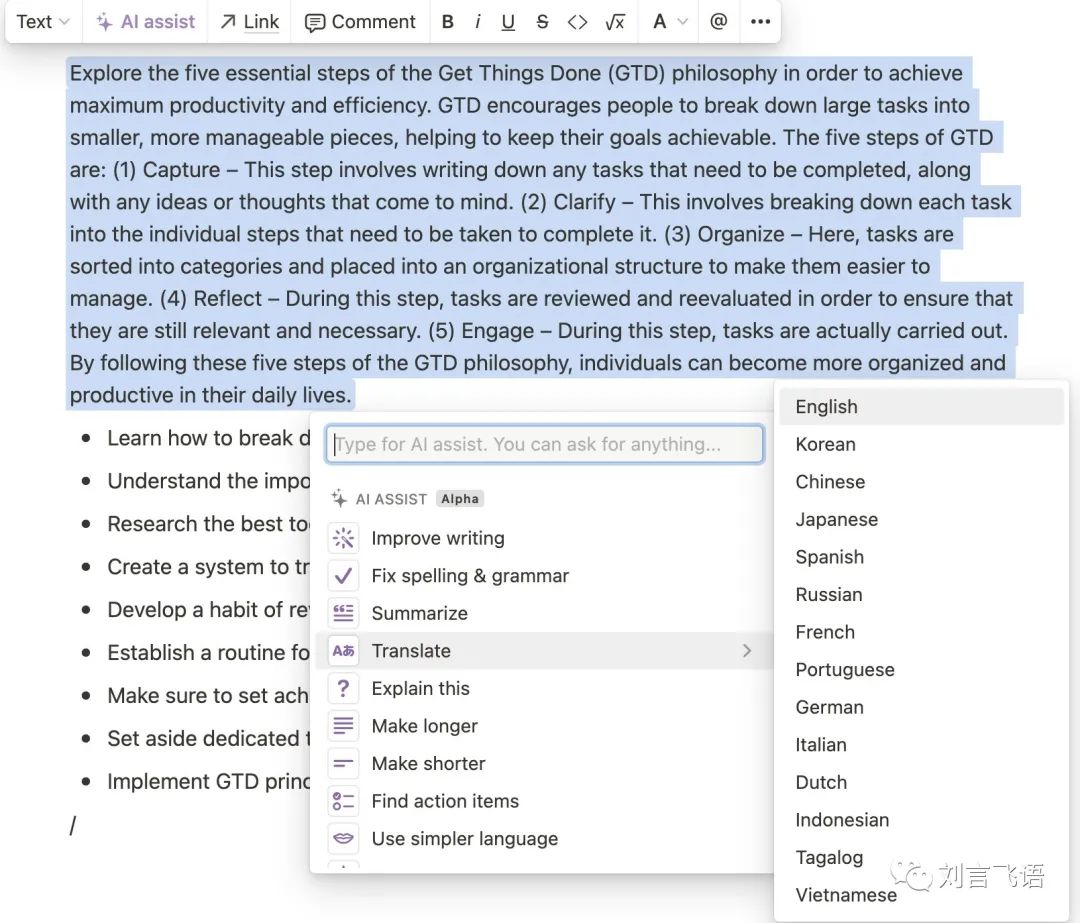Choose Improve writing from AI assist menu
The width and height of the screenshot is (1080, 923).
[437, 538]
